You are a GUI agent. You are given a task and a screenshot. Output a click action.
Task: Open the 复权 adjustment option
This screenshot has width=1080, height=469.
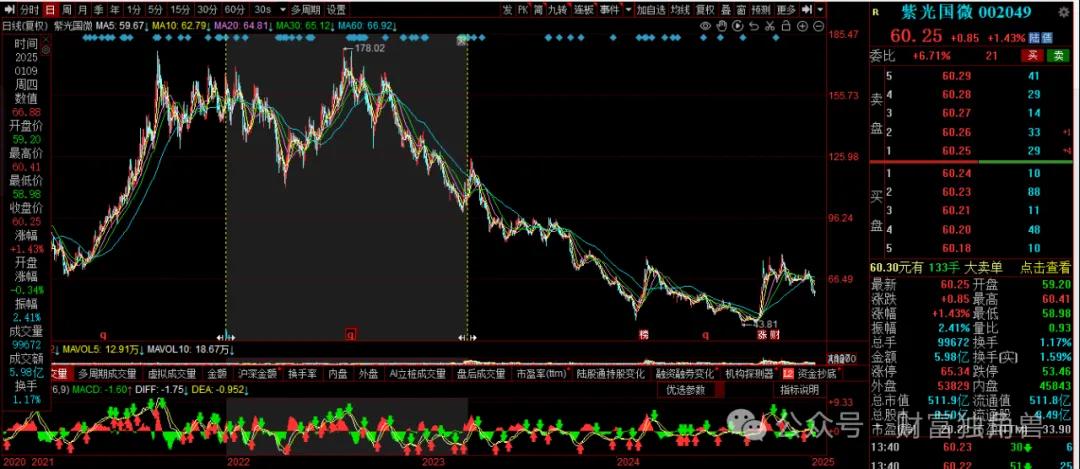point(705,10)
